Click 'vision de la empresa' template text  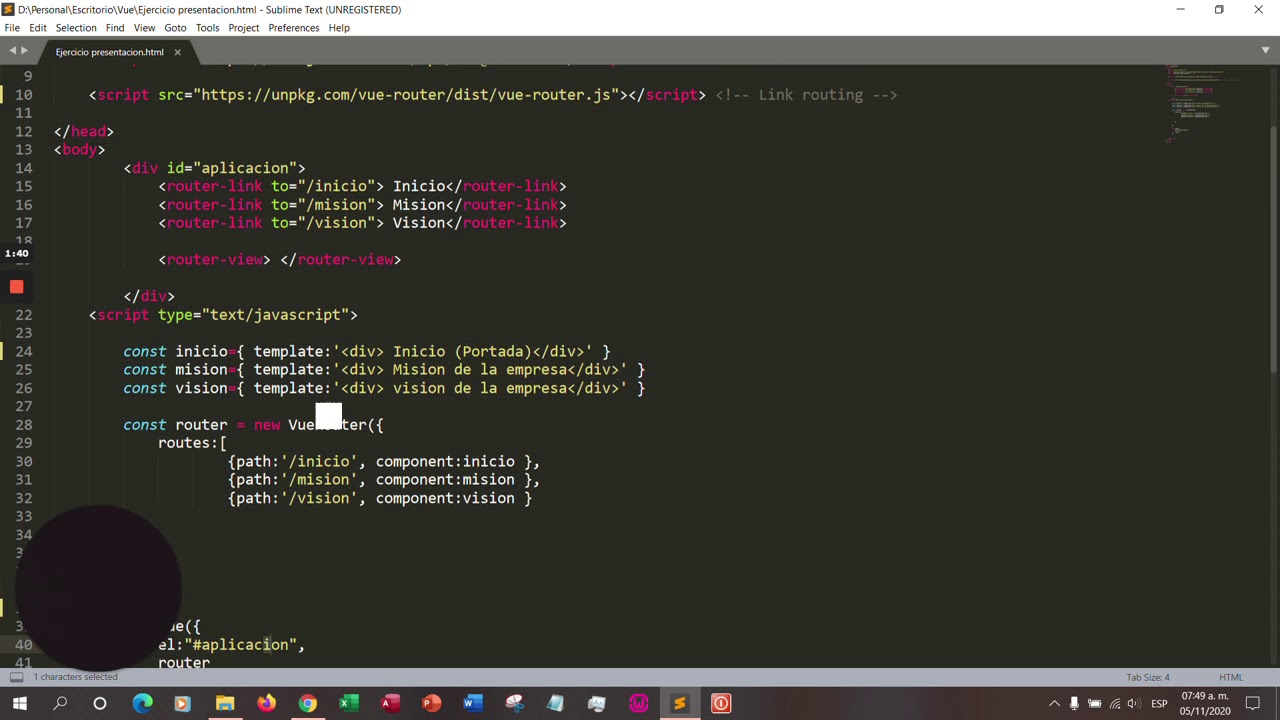click(x=479, y=388)
